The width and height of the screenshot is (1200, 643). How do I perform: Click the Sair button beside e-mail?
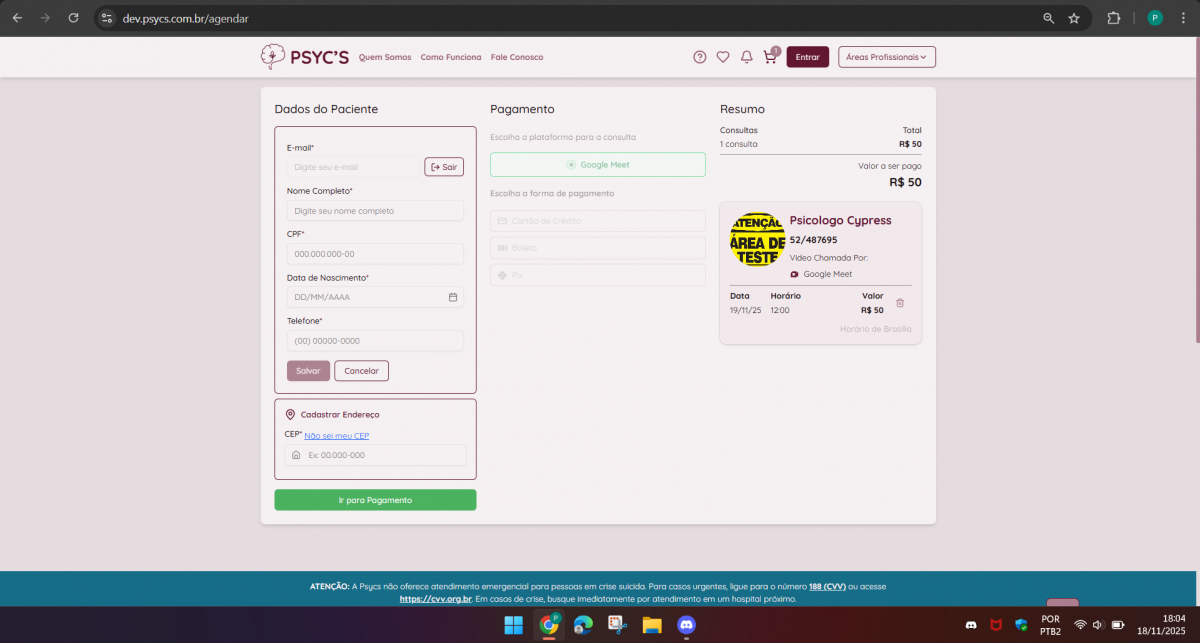tap(444, 167)
